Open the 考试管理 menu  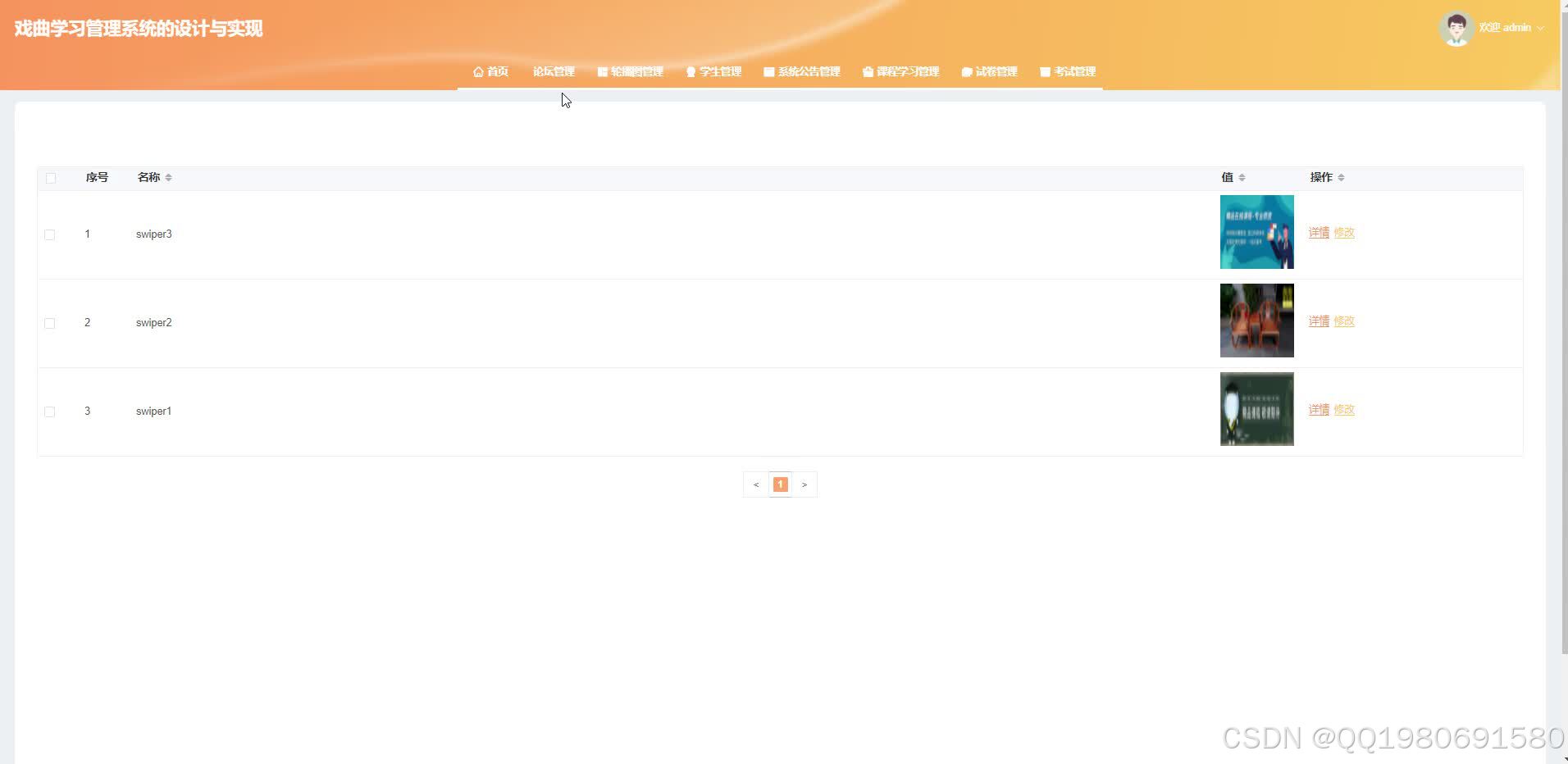[x=1068, y=72]
